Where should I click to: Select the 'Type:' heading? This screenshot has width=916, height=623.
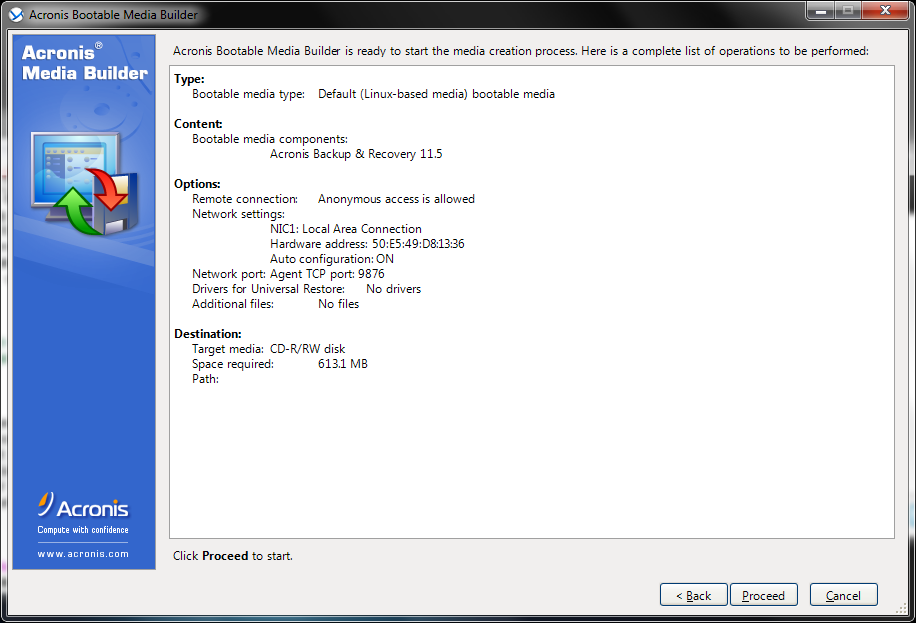click(189, 79)
